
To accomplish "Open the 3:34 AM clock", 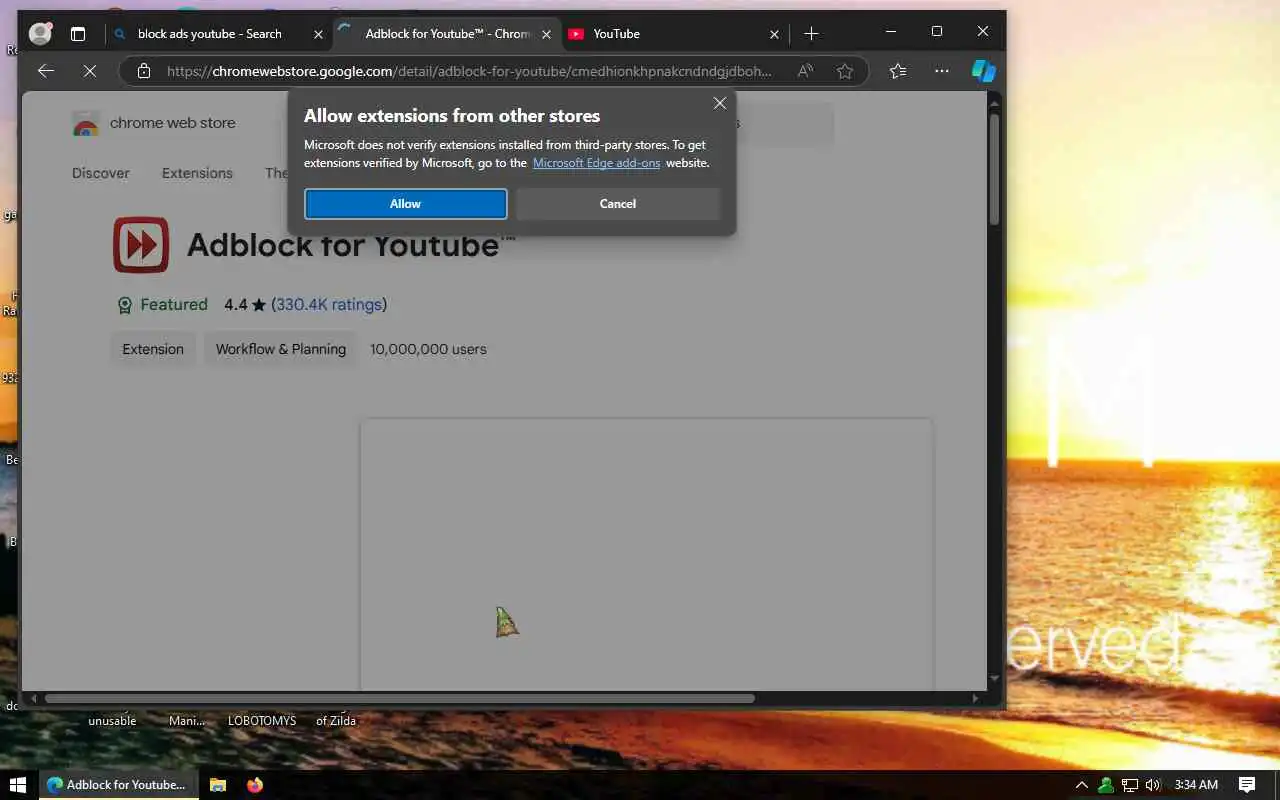I will click(1196, 785).
